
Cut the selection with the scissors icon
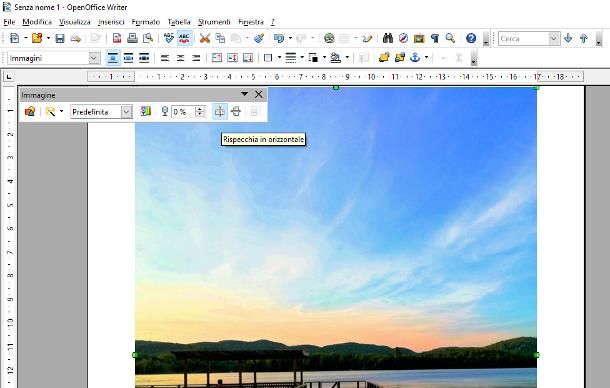[x=205, y=38]
